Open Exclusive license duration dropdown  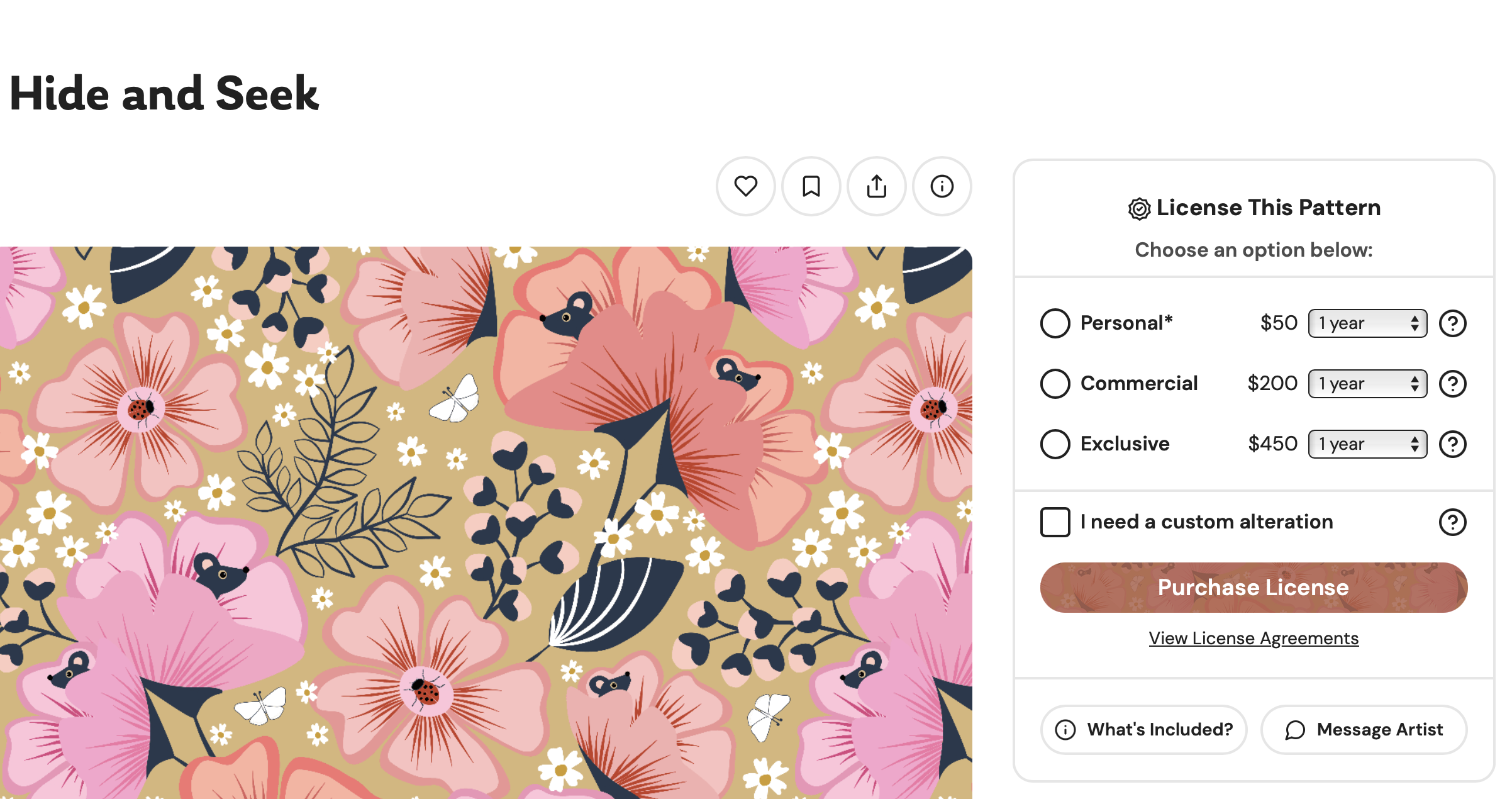[1367, 444]
